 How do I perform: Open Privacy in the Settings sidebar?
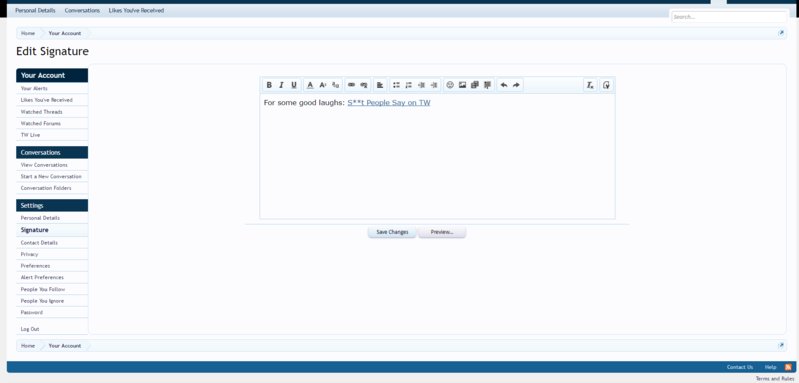[29, 254]
